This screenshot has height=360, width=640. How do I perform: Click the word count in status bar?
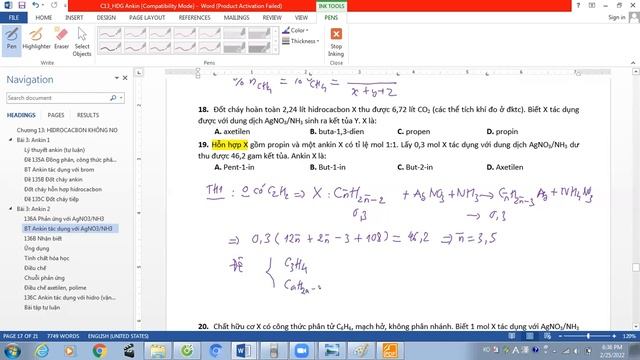pyautogui.click(x=63, y=336)
